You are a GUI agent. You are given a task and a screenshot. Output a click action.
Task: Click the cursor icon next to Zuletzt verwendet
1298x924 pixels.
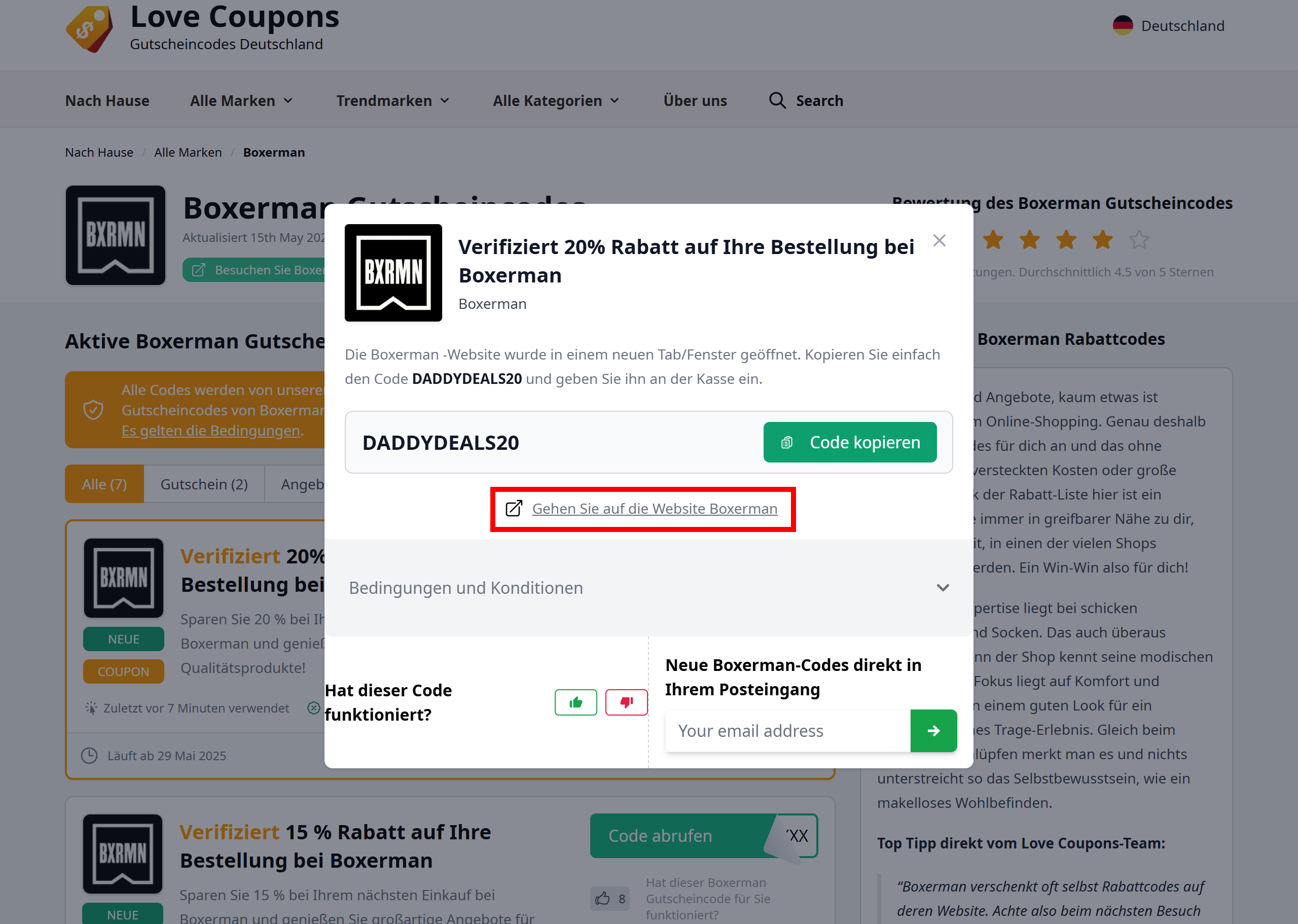[x=91, y=708]
